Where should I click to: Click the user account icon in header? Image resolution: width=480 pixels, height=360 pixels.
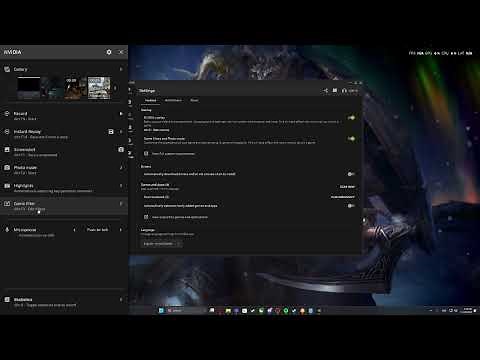pyautogui.click(x=344, y=91)
